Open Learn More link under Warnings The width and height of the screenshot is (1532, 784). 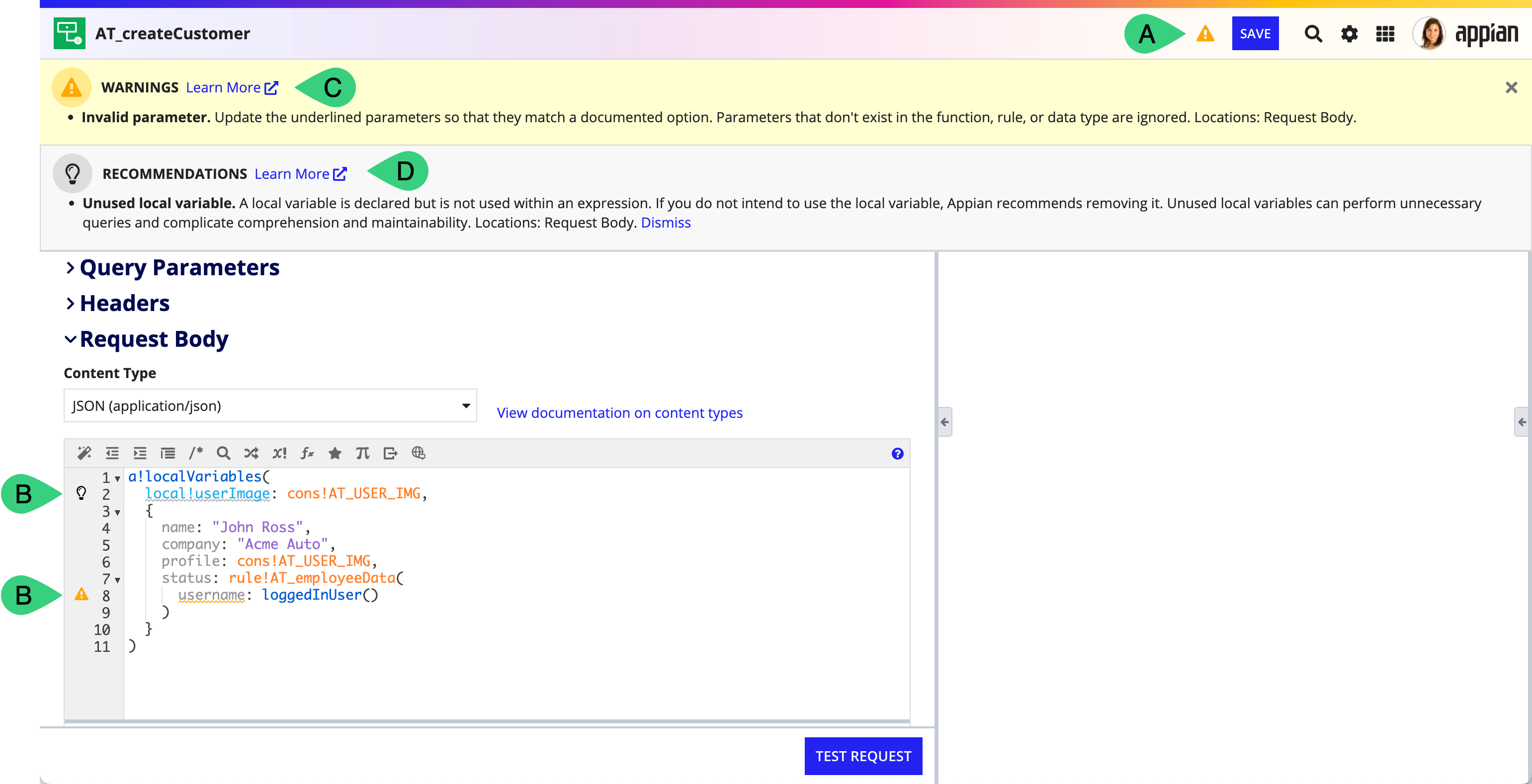(232, 87)
